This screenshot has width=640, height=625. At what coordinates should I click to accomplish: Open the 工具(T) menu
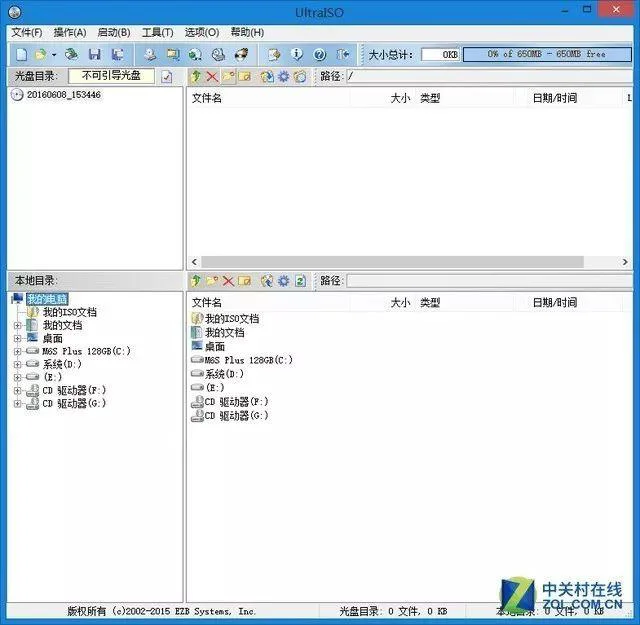click(x=158, y=32)
